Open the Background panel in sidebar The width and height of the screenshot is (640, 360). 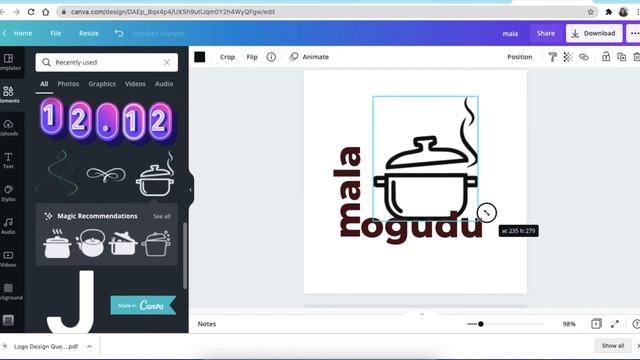click(x=9, y=292)
